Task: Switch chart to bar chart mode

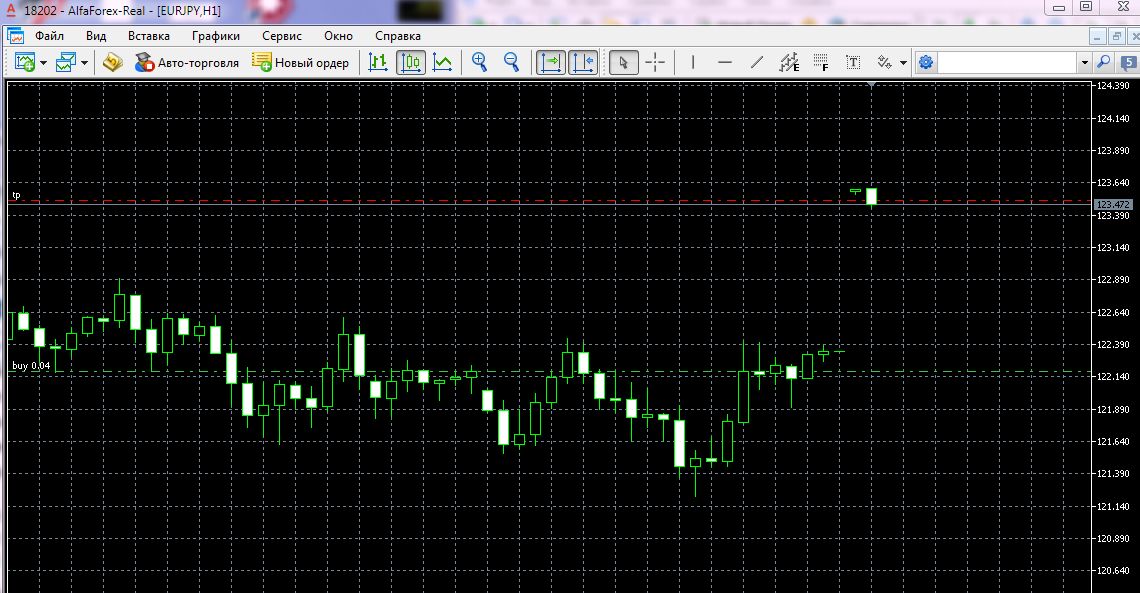Action: point(378,62)
